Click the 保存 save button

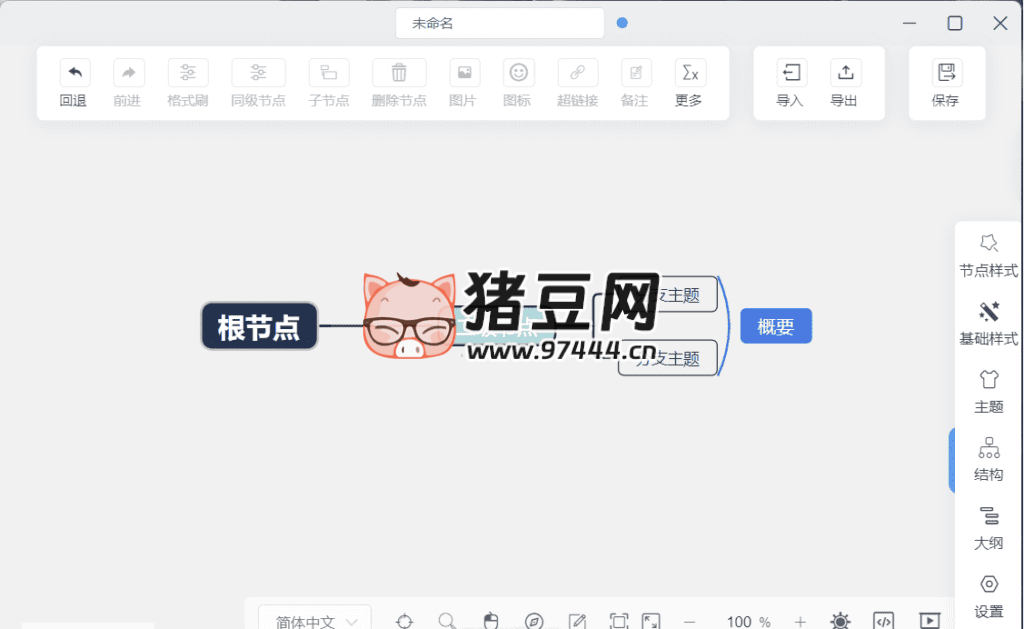[x=945, y=83]
